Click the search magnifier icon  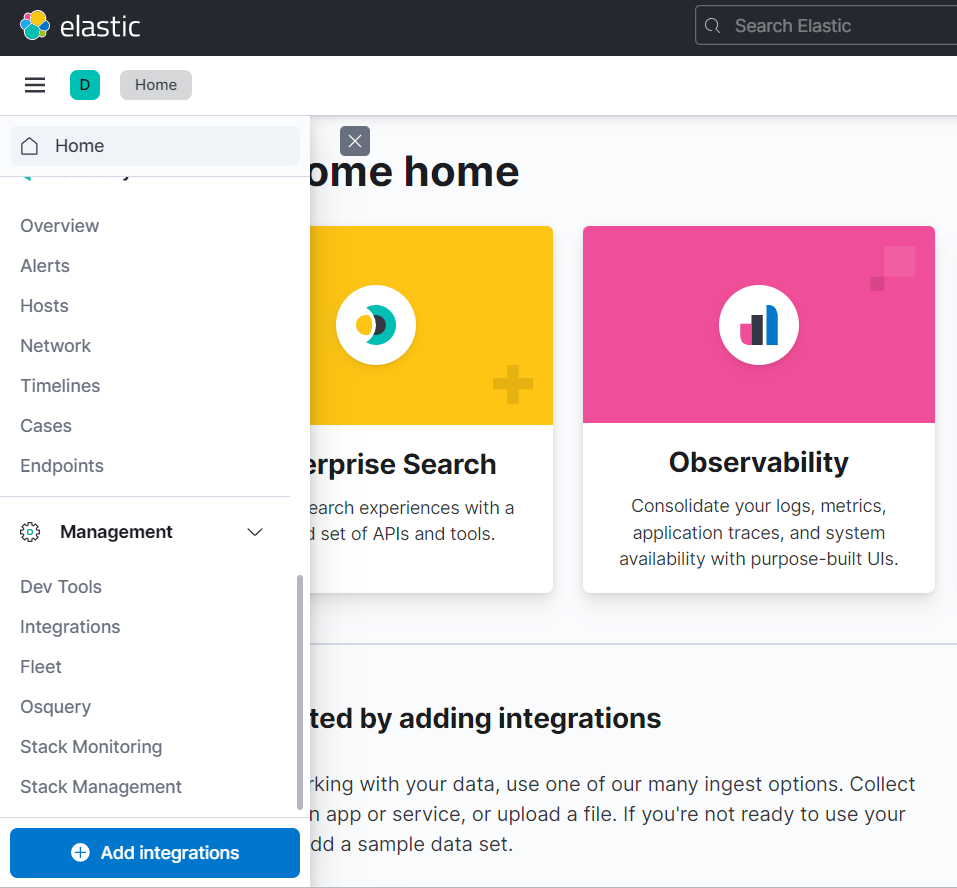click(x=712, y=26)
